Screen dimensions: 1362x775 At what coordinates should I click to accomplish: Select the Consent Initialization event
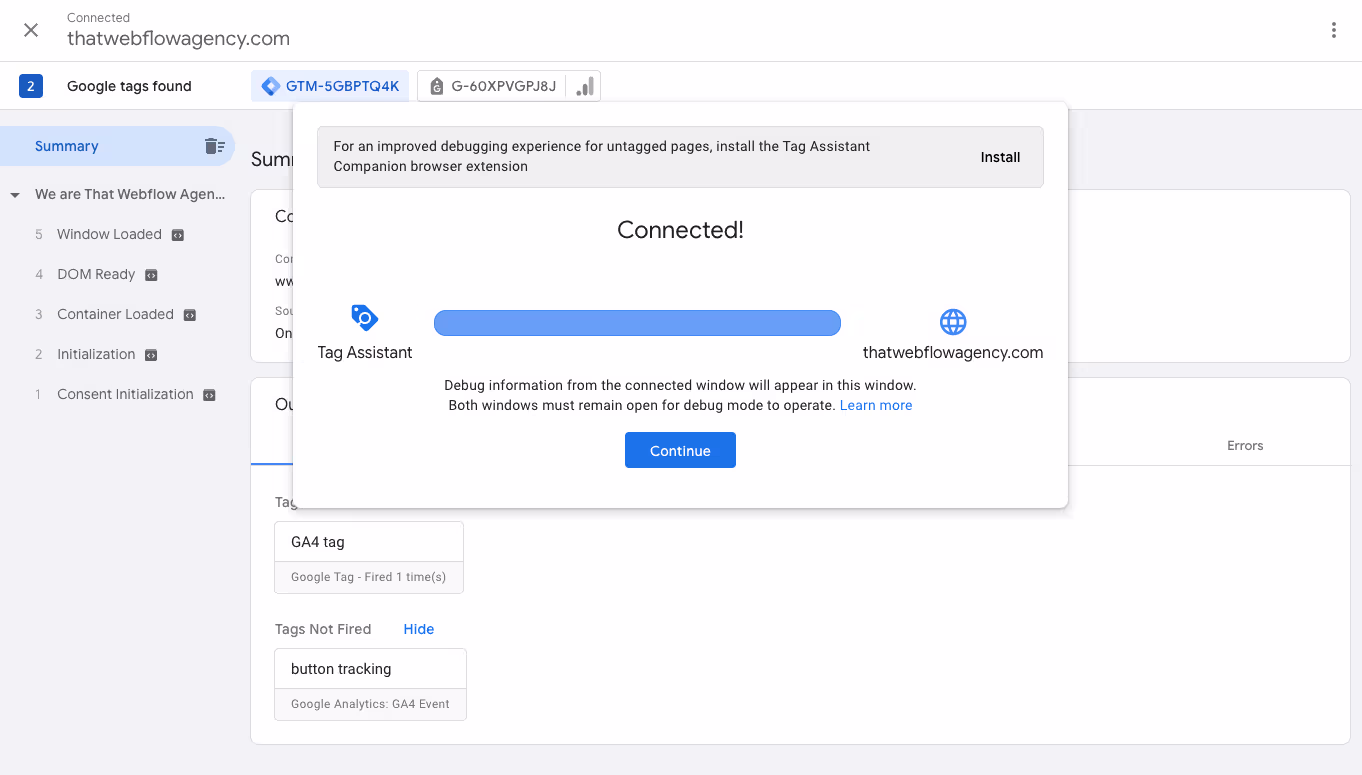125,394
